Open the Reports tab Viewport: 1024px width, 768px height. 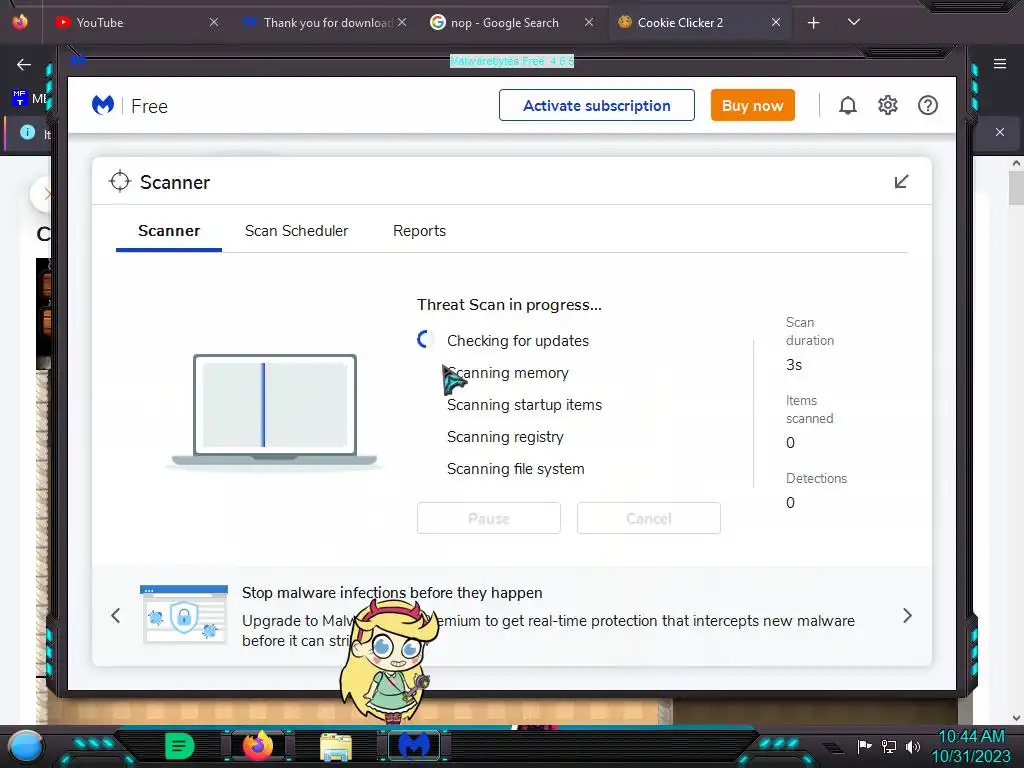click(419, 231)
